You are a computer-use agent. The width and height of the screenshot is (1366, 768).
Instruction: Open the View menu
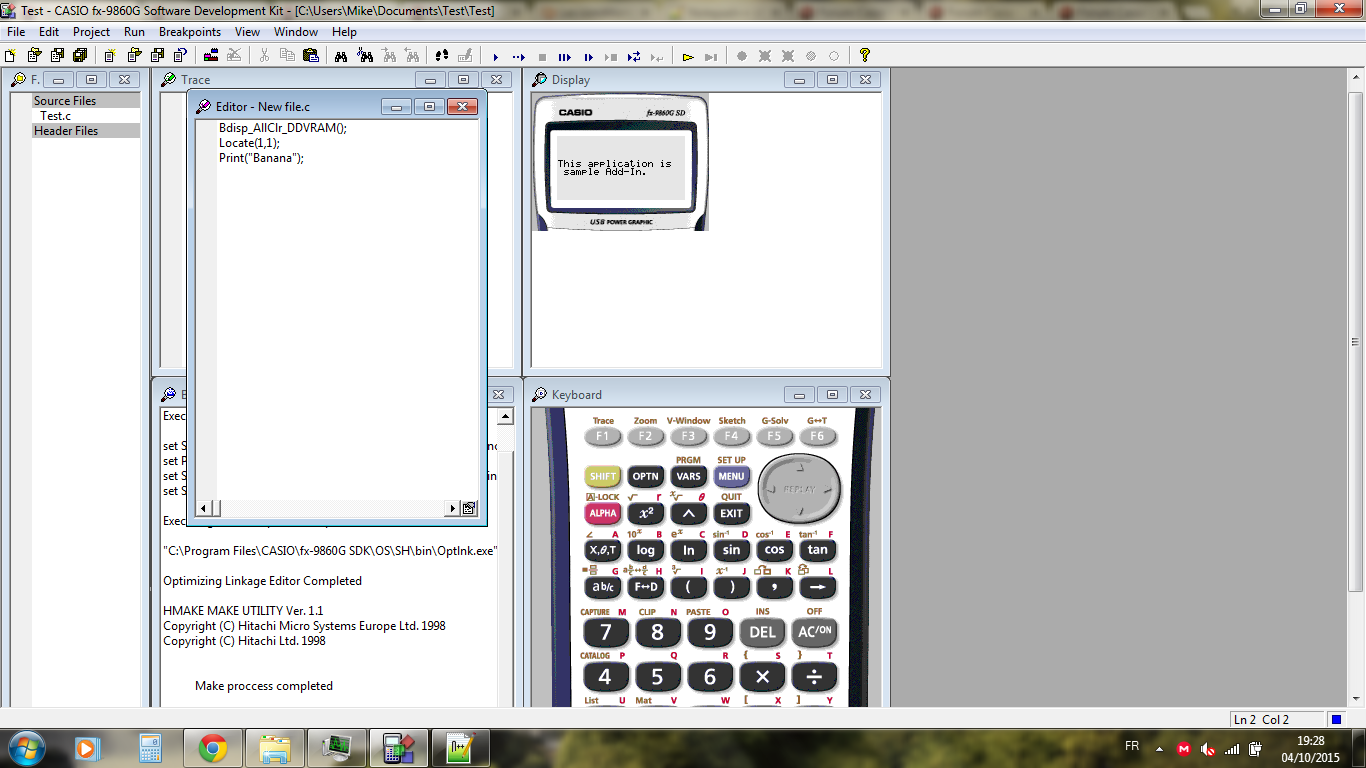pos(247,32)
